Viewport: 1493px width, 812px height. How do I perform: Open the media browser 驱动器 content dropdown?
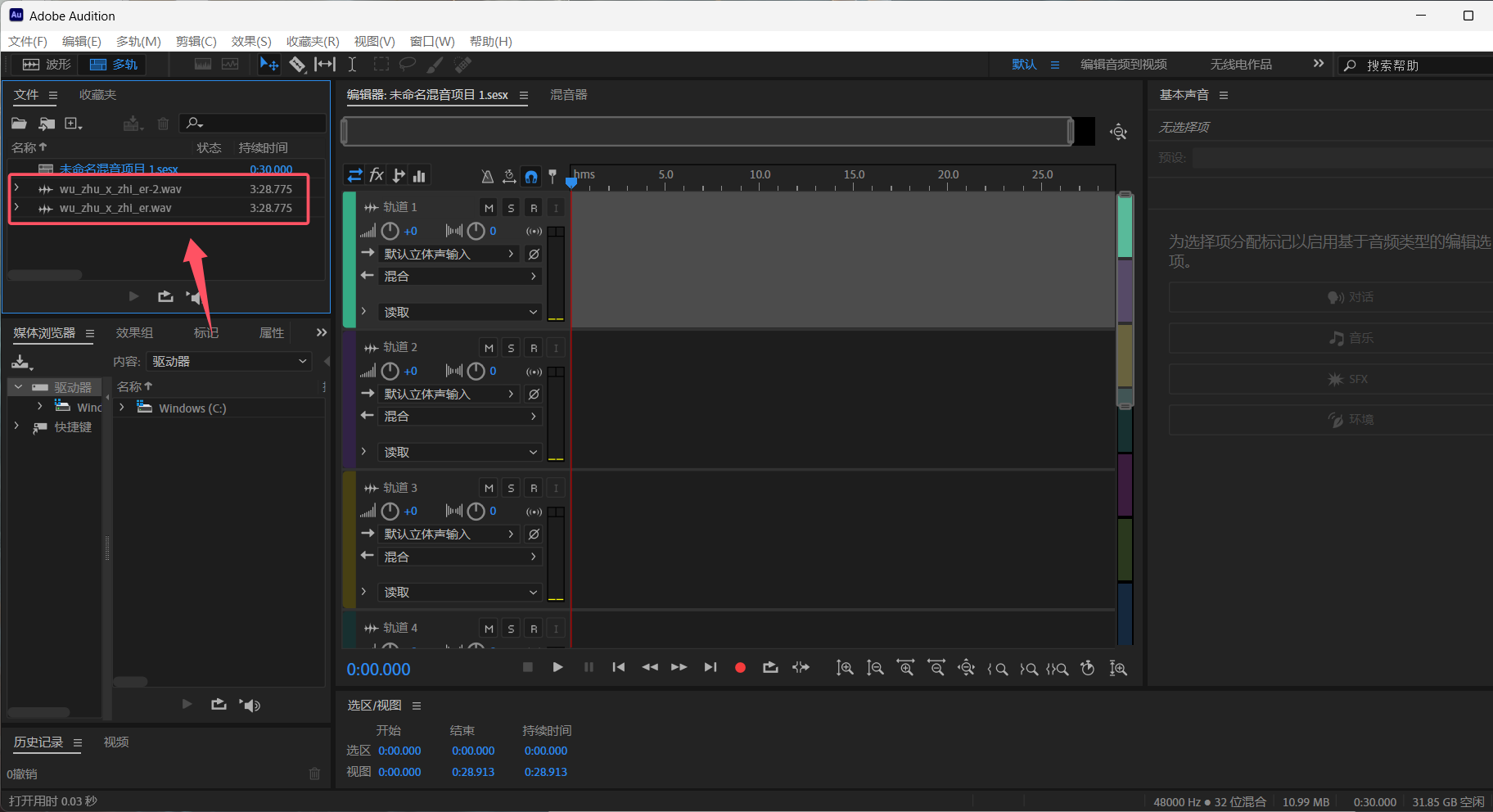229,361
